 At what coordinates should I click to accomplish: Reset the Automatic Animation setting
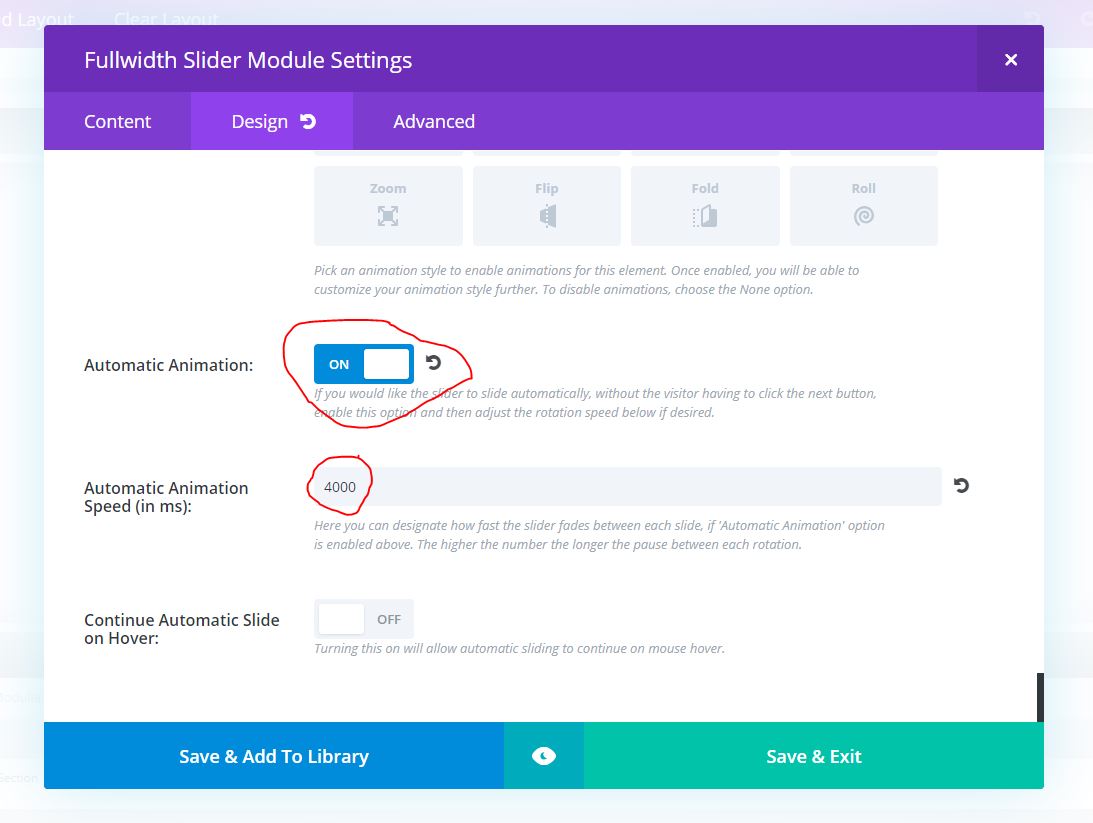(434, 363)
